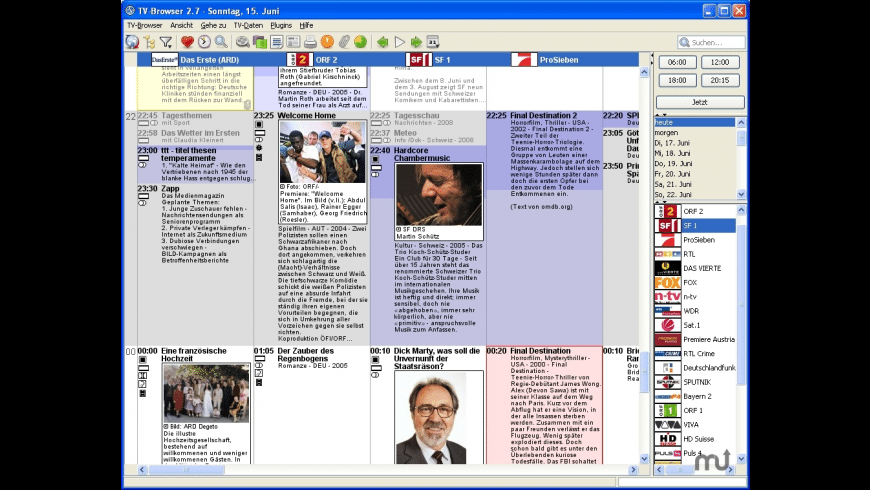870x490 pixels.
Task: Select Premiere Austria in channel list
Action: [695, 339]
